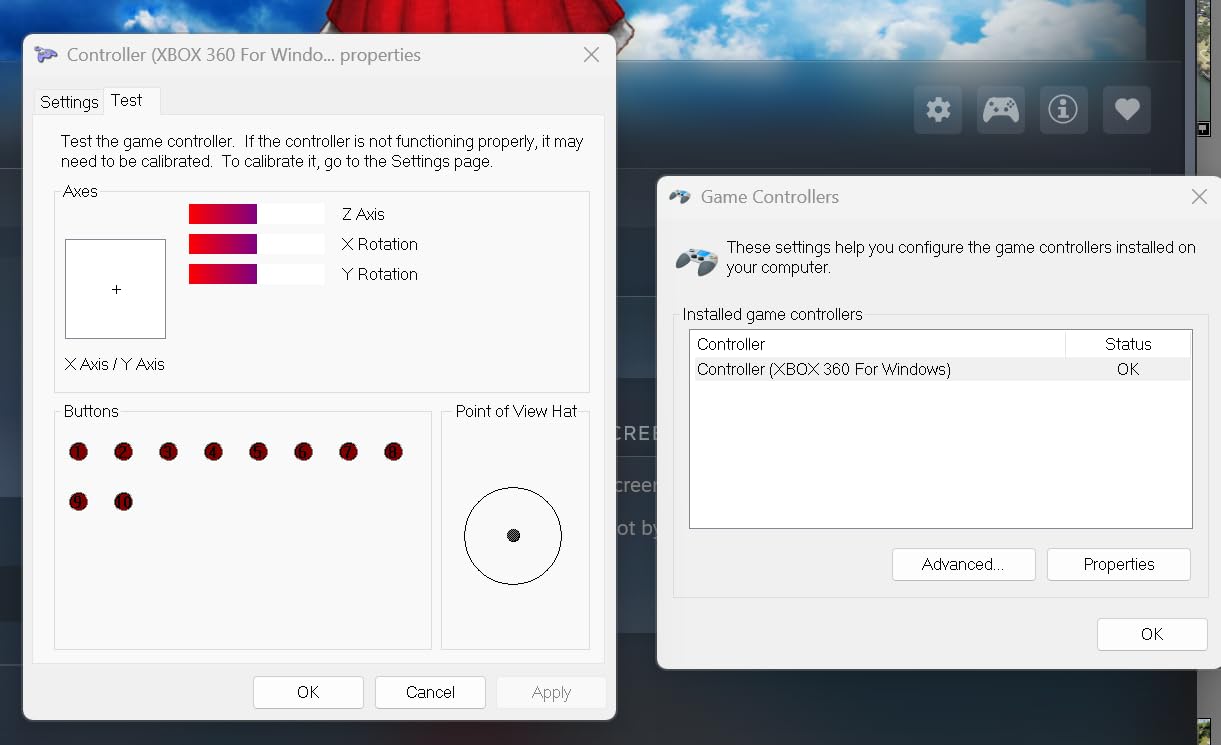Cancel the controller properties dialog
1221x745 pixels.
click(430, 692)
